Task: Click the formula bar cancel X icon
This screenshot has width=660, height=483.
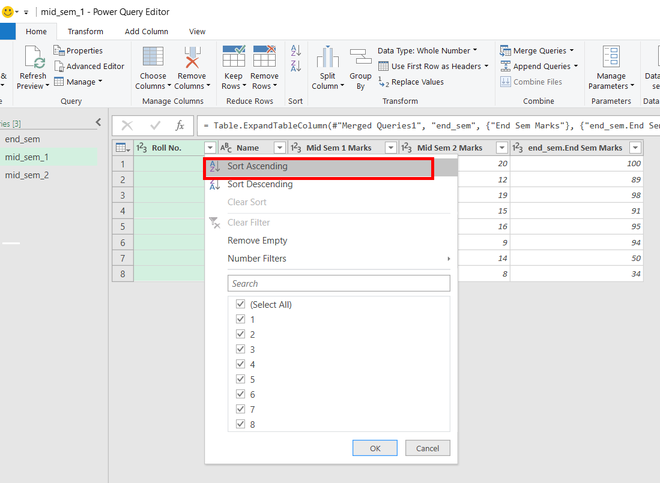Action: click(127, 125)
